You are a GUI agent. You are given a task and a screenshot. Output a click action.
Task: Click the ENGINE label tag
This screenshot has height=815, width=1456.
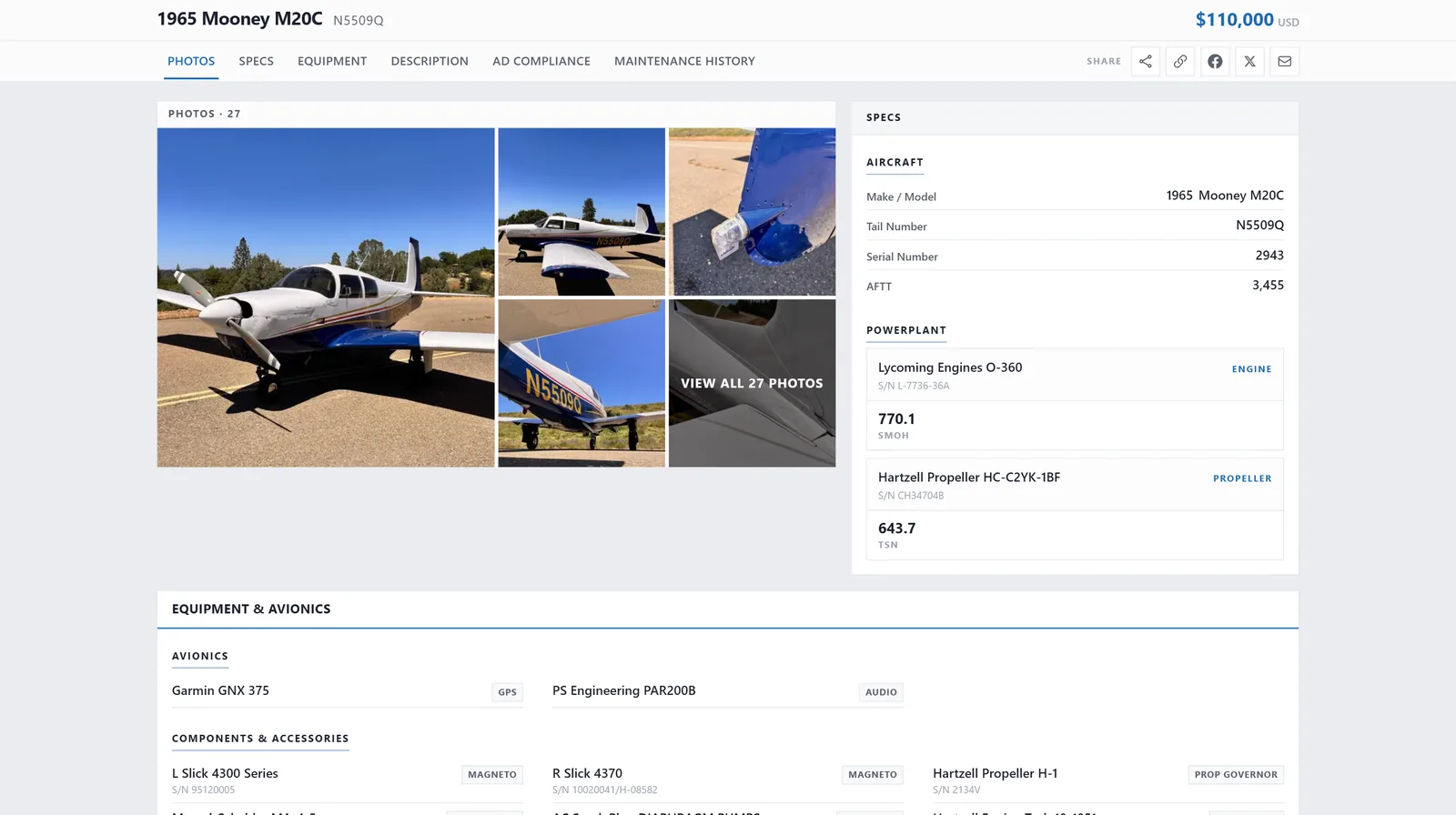click(1251, 369)
